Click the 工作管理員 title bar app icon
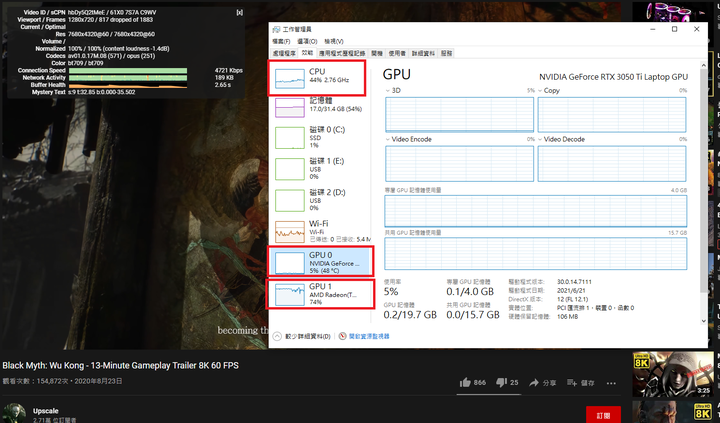This screenshot has width=720, height=423. pos(276,29)
